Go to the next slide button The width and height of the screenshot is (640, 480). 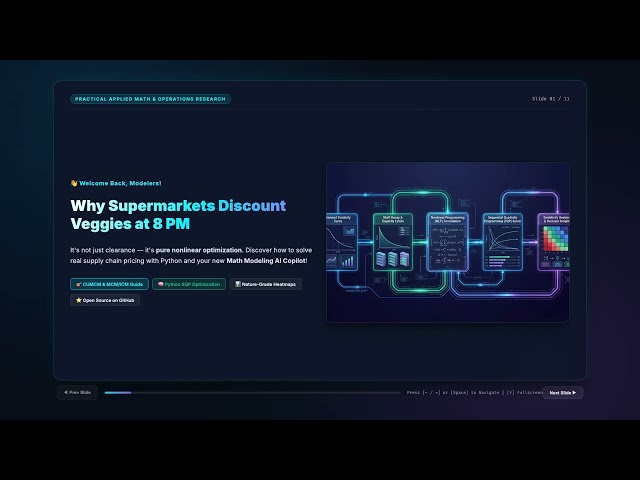tap(562, 393)
